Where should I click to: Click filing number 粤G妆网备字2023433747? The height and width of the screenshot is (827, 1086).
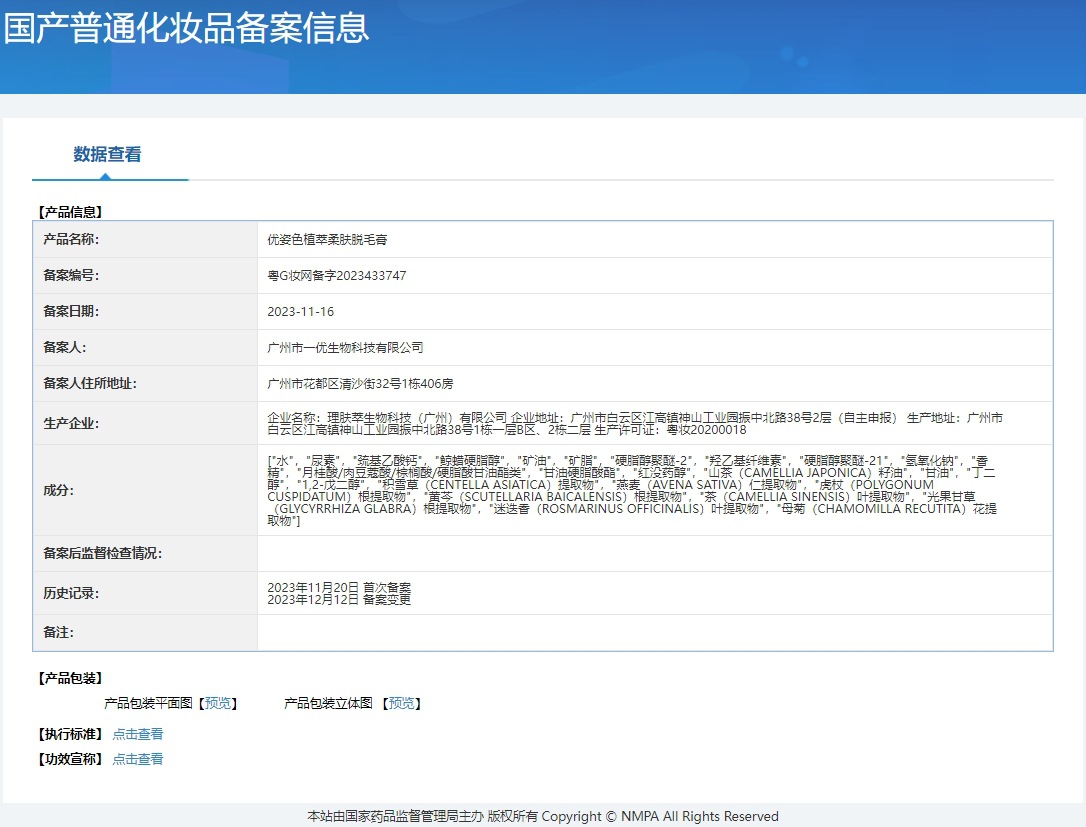[336, 276]
